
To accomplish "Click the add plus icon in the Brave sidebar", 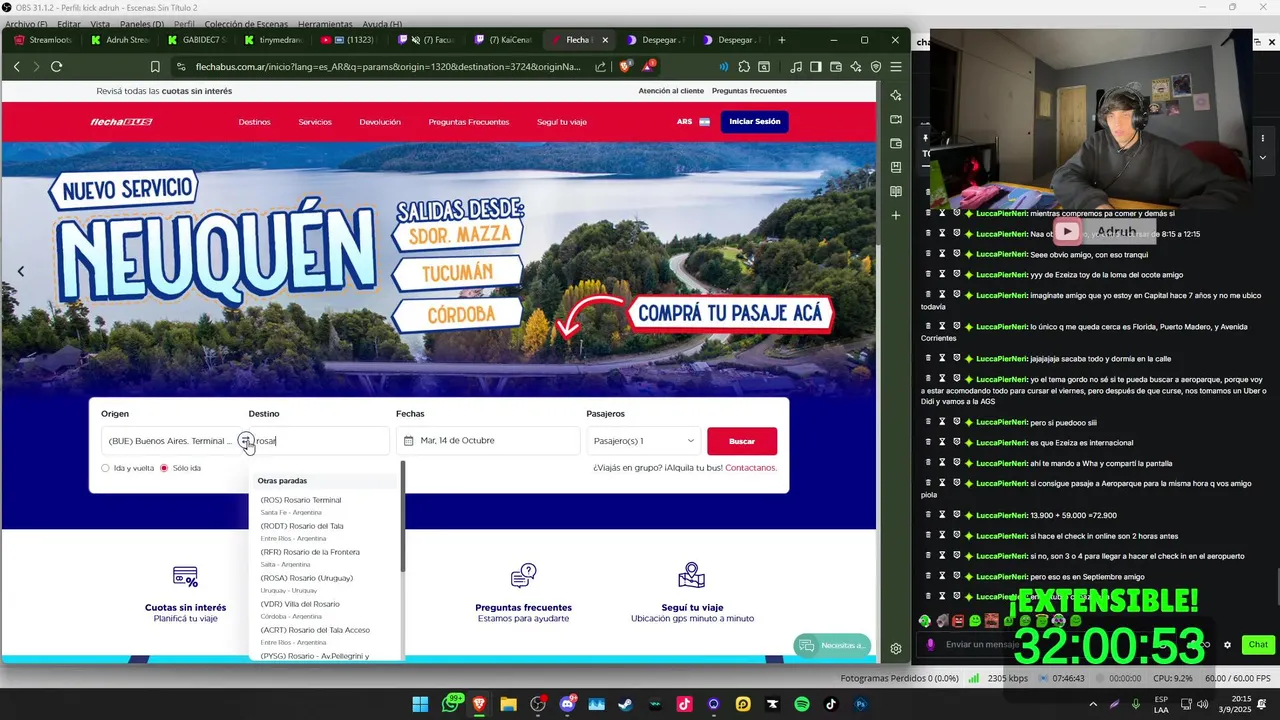I will point(896,215).
